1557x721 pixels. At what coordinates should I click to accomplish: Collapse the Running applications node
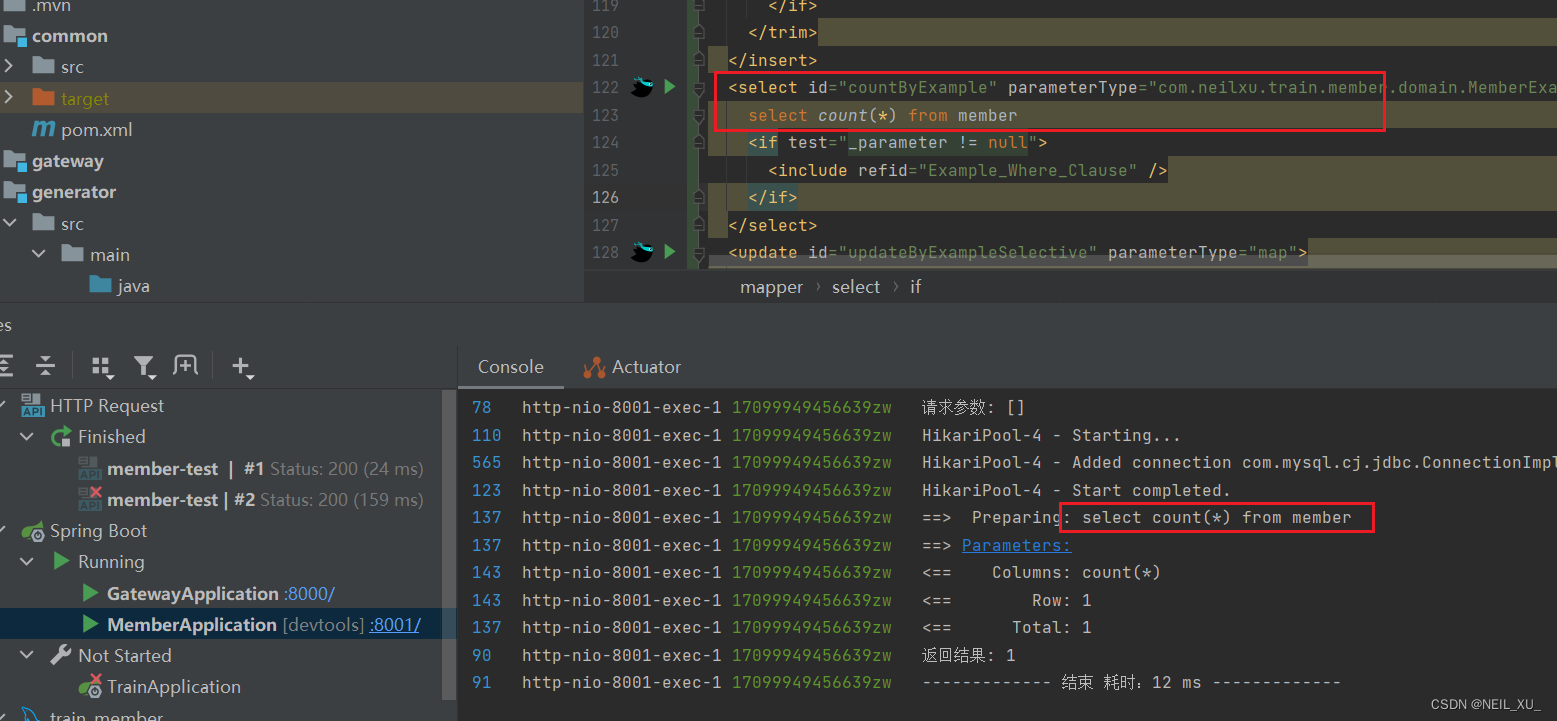pyautogui.click(x=27, y=561)
